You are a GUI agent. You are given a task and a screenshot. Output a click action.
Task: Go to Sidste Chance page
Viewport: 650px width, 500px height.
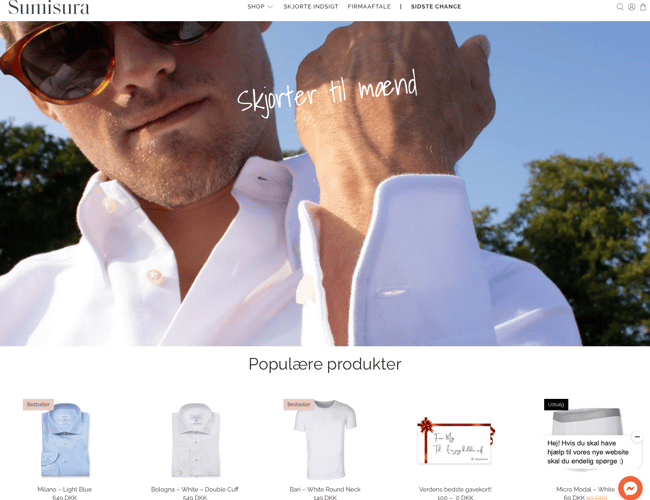[x=436, y=7]
